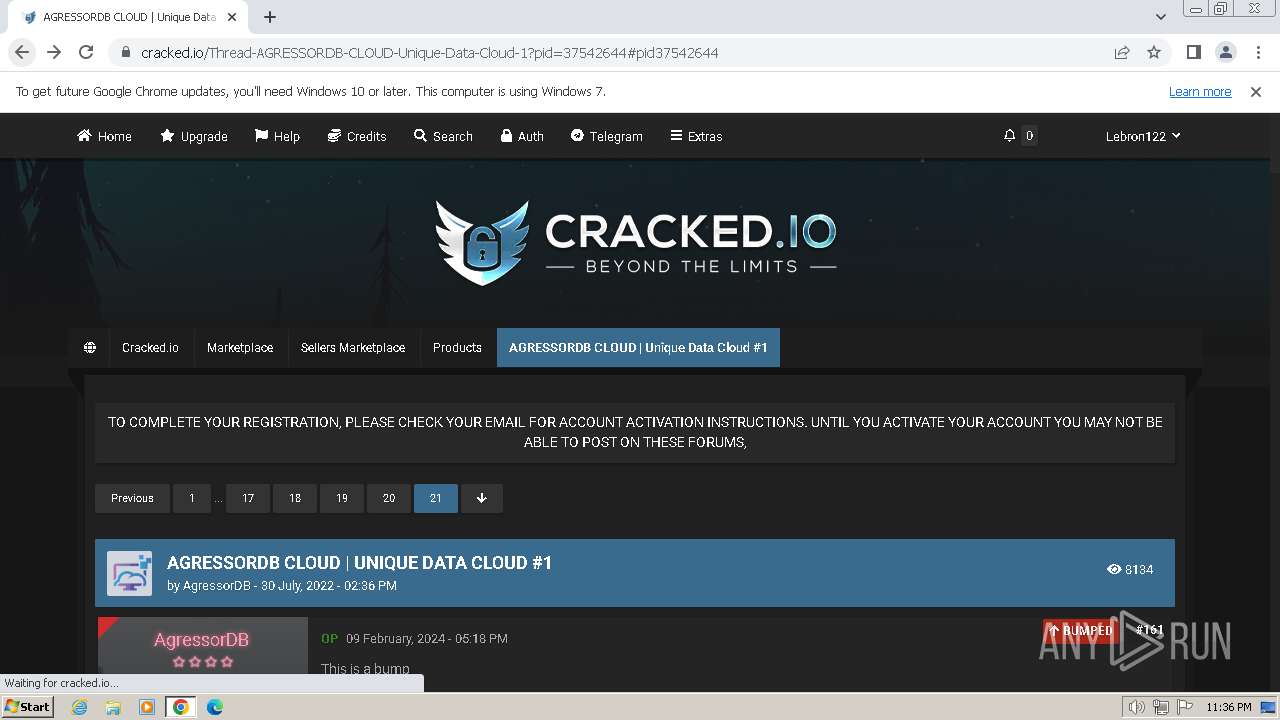Open the Sellers Marketplace breadcrumb
Viewport: 1280px width, 720px height.
[353, 347]
